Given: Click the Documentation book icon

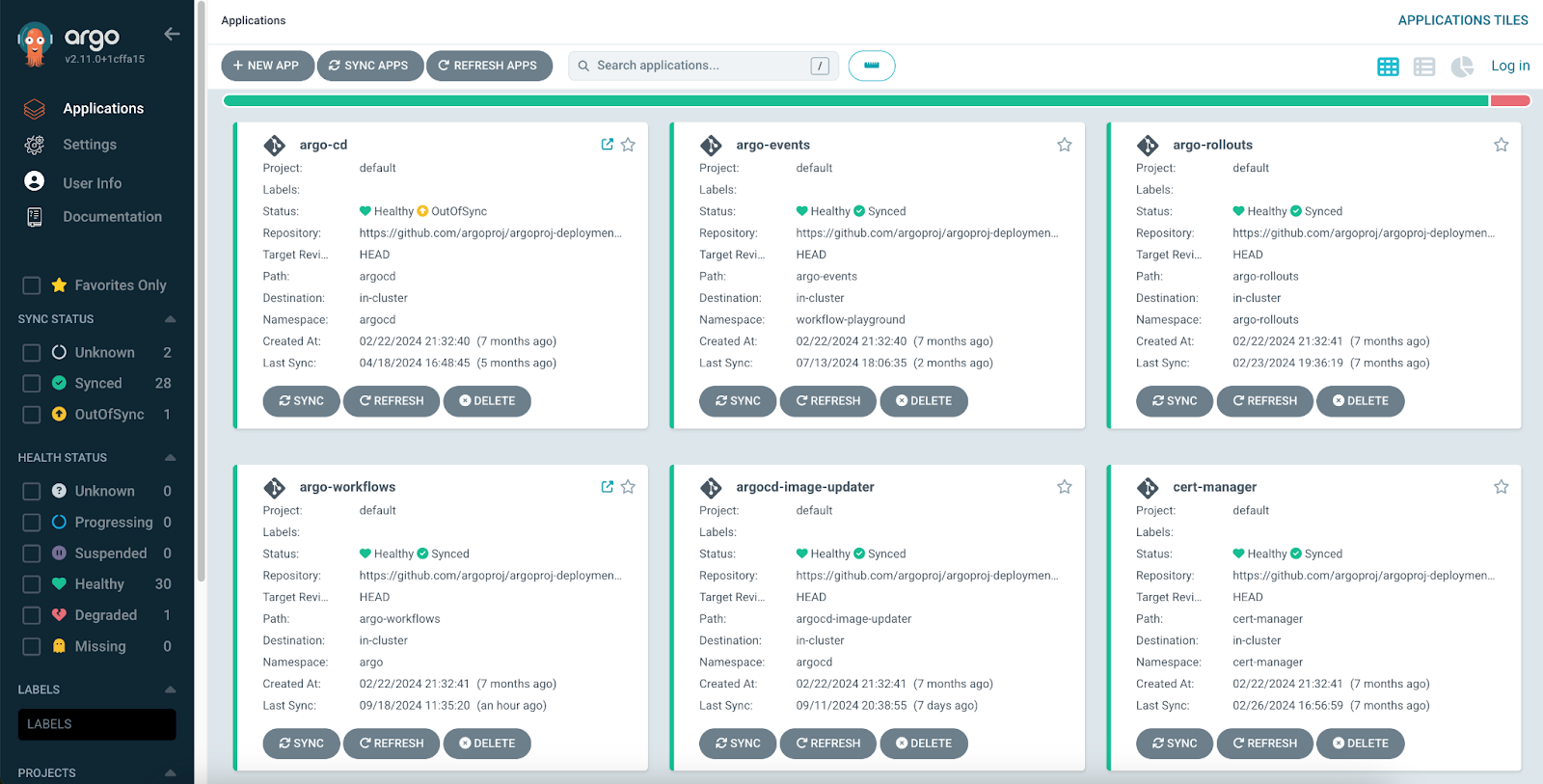Looking at the screenshot, I should (x=35, y=217).
